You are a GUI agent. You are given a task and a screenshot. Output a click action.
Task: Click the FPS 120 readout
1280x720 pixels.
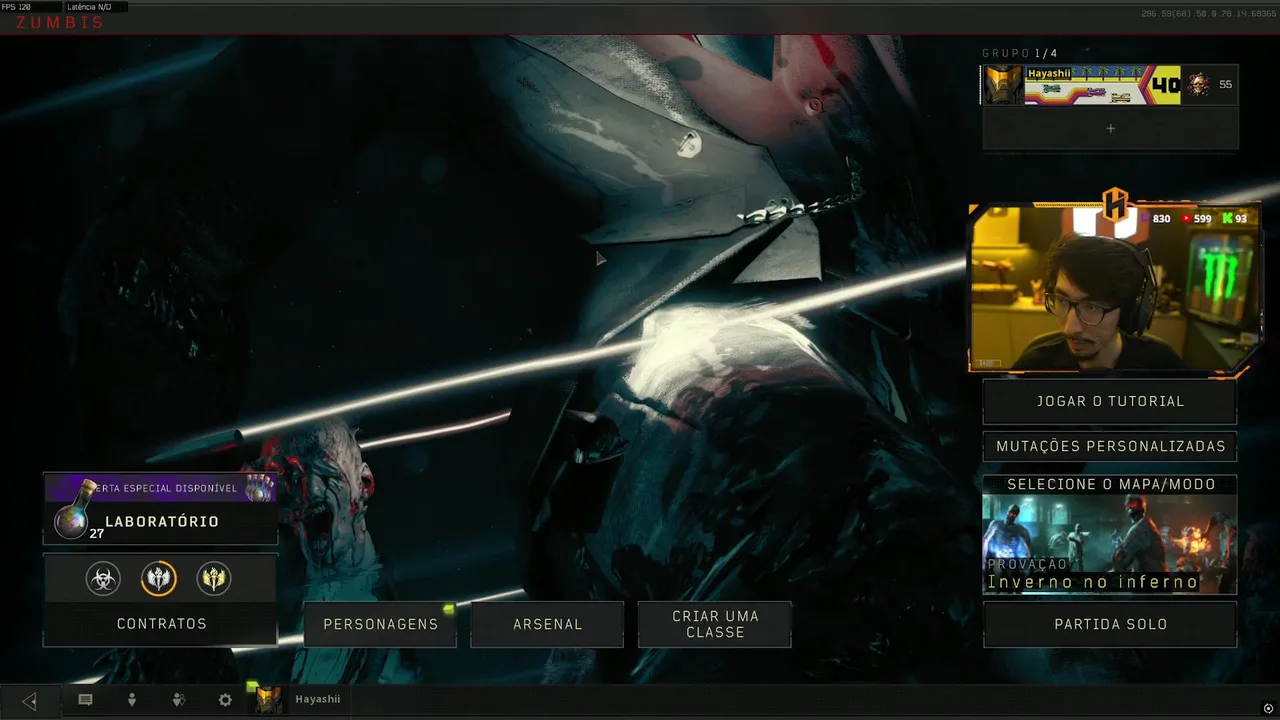(x=16, y=7)
